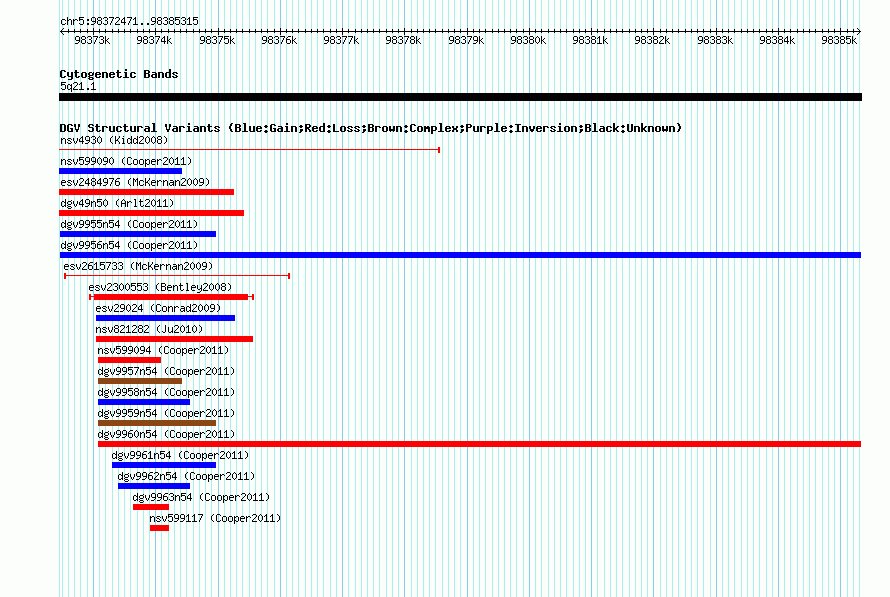Screen dimensions: 890x597
Task: Click the 98374k ruler tick label
Action: tap(154, 40)
